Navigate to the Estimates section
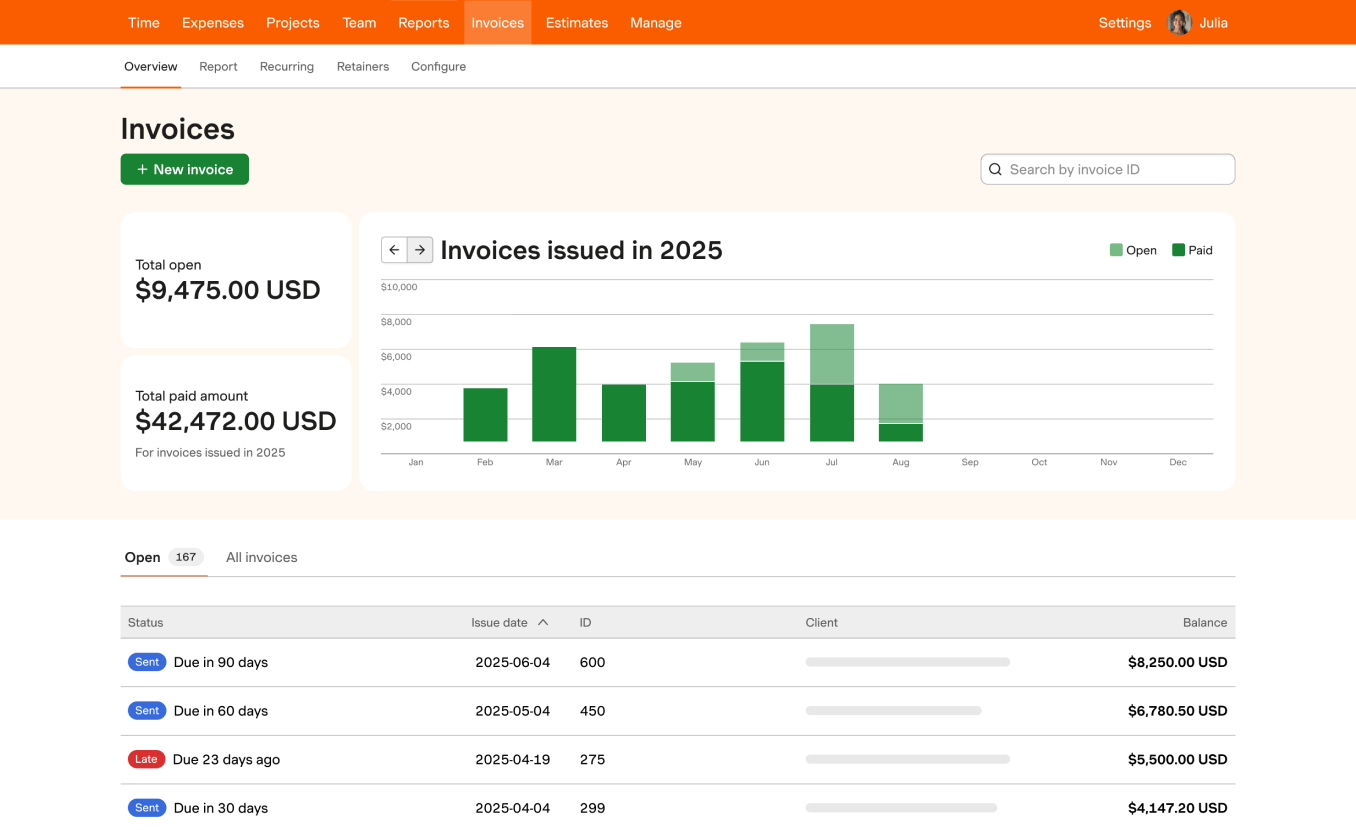The height and width of the screenshot is (830, 1356). [x=576, y=22]
